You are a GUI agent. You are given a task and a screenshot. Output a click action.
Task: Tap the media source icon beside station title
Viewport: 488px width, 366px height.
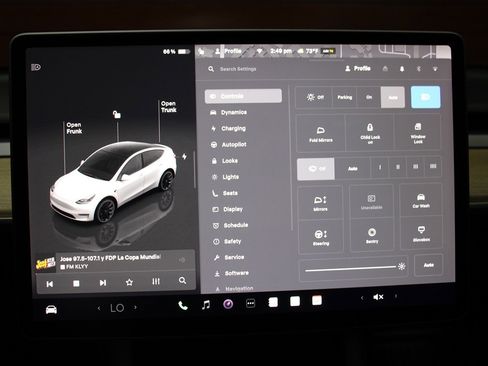pos(182,260)
